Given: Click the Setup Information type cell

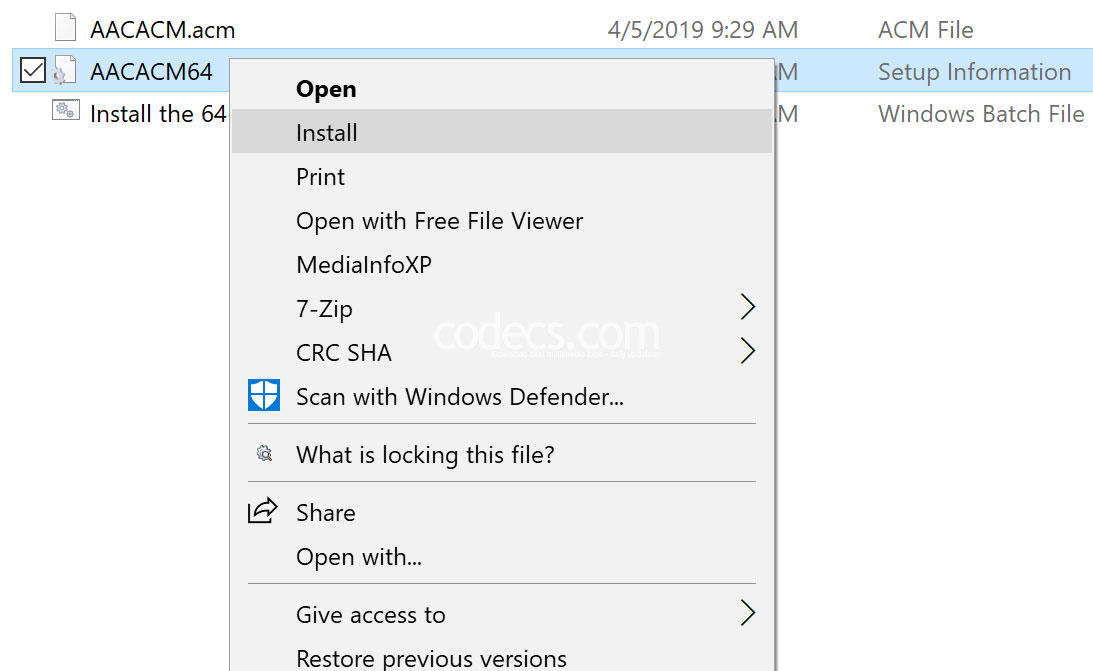Looking at the screenshot, I should click(x=974, y=72).
